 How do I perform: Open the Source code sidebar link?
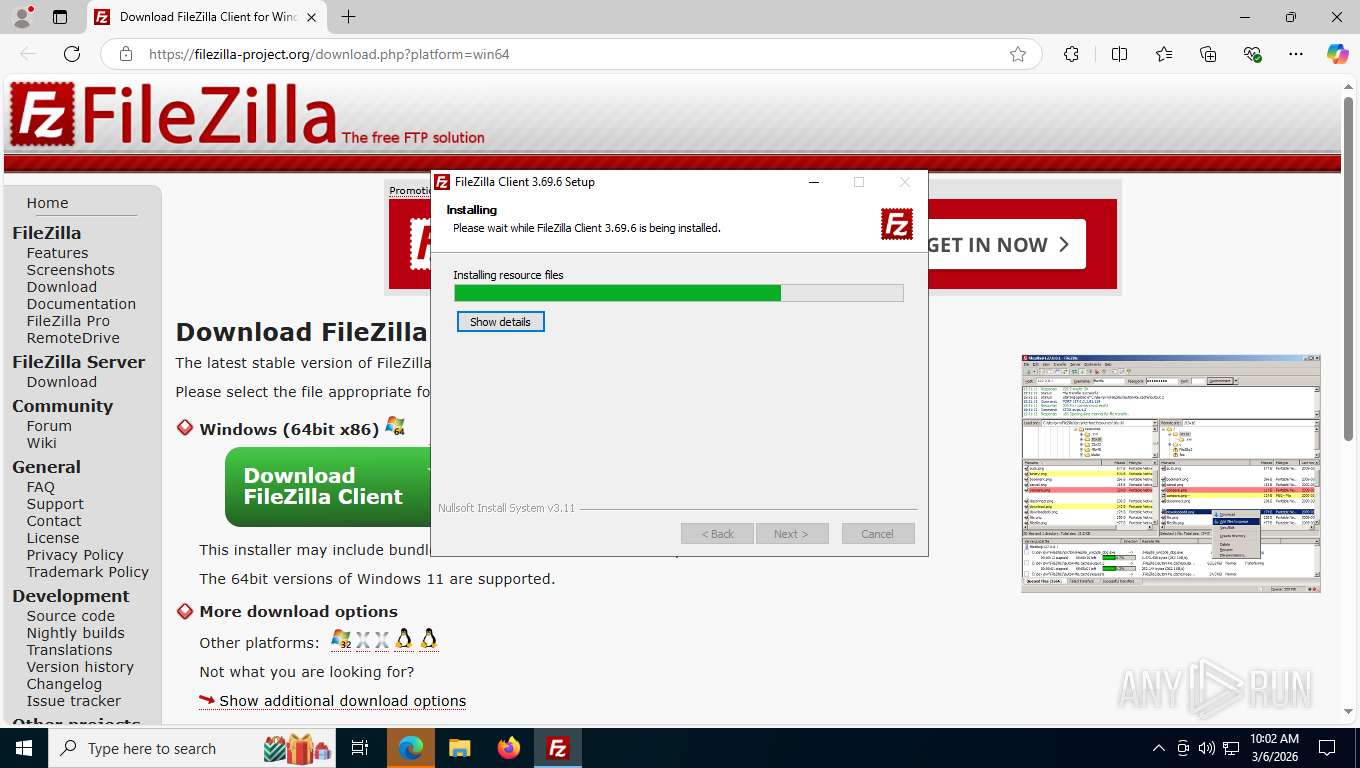71,616
